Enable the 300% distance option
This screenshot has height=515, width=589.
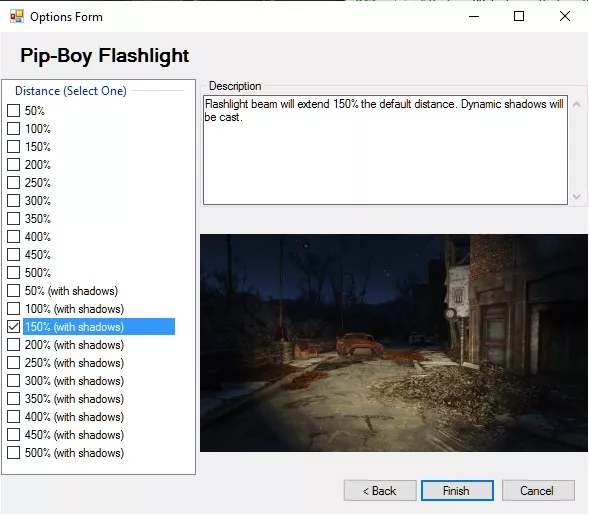coord(14,201)
